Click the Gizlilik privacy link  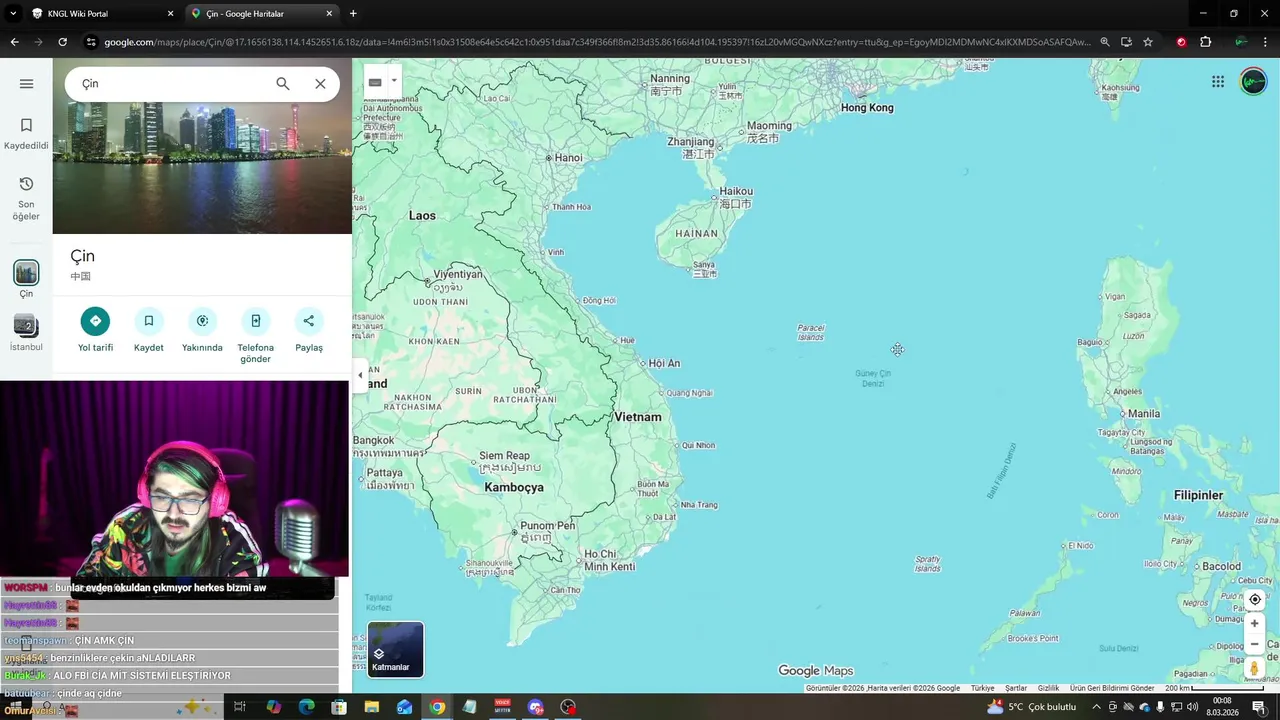1048,688
